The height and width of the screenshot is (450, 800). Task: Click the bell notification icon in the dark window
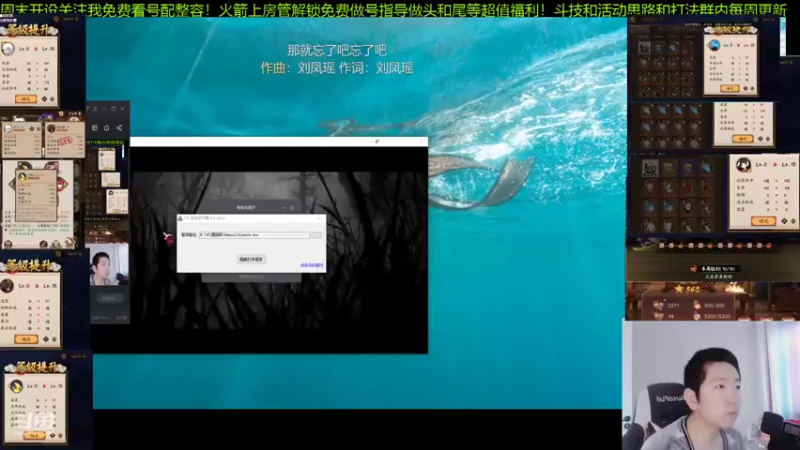pos(107,128)
